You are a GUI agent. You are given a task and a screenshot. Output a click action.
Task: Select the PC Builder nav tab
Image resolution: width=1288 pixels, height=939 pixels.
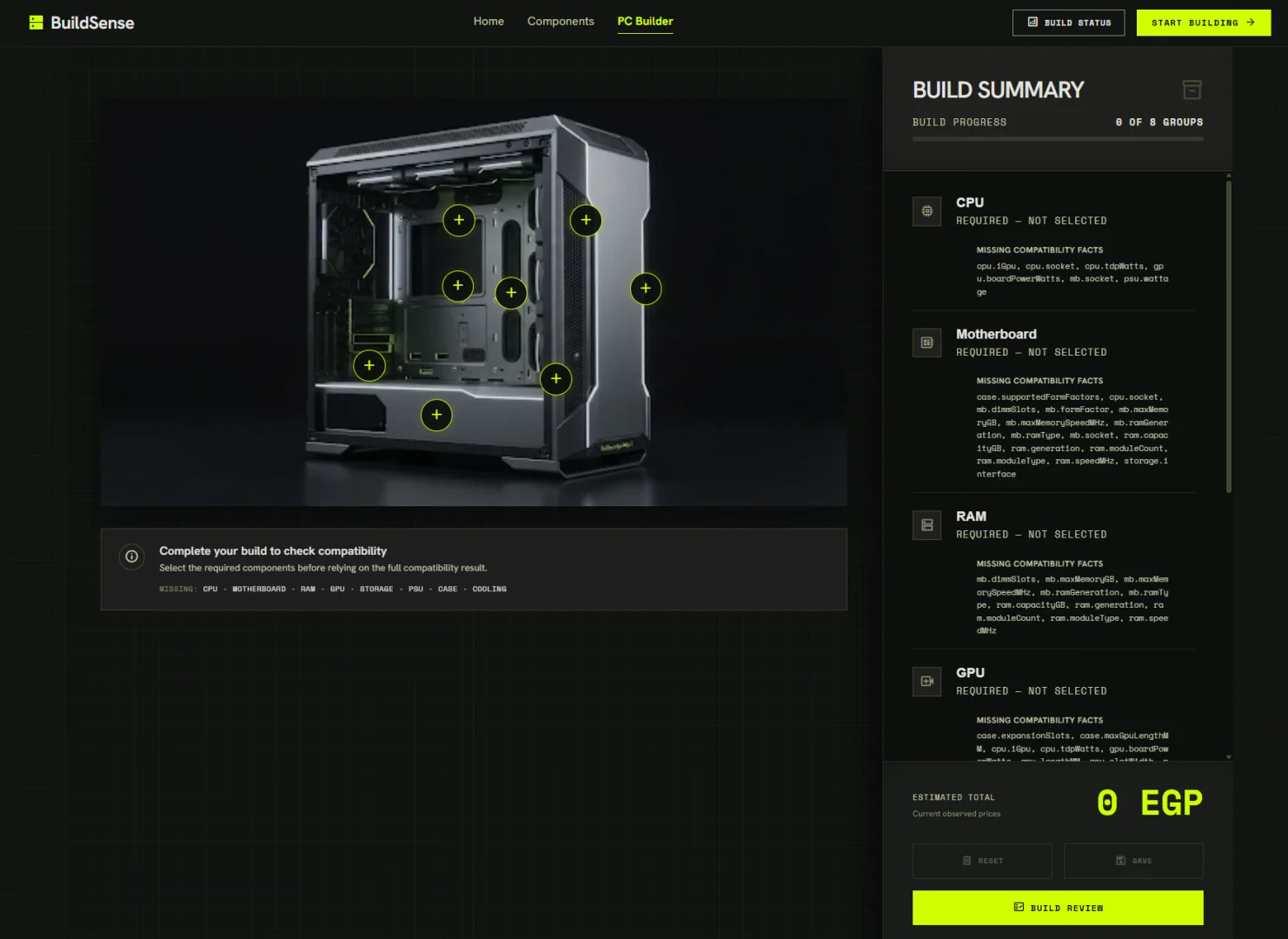(x=645, y=22)
